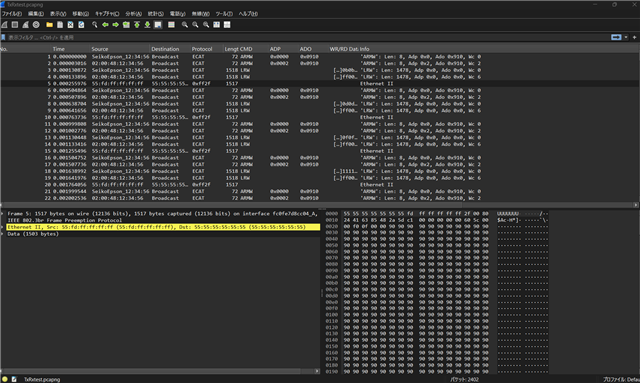Sort by the Source column header
This screenshot has width=640, height=383.
pyautogui.click(x=119, y=49)
